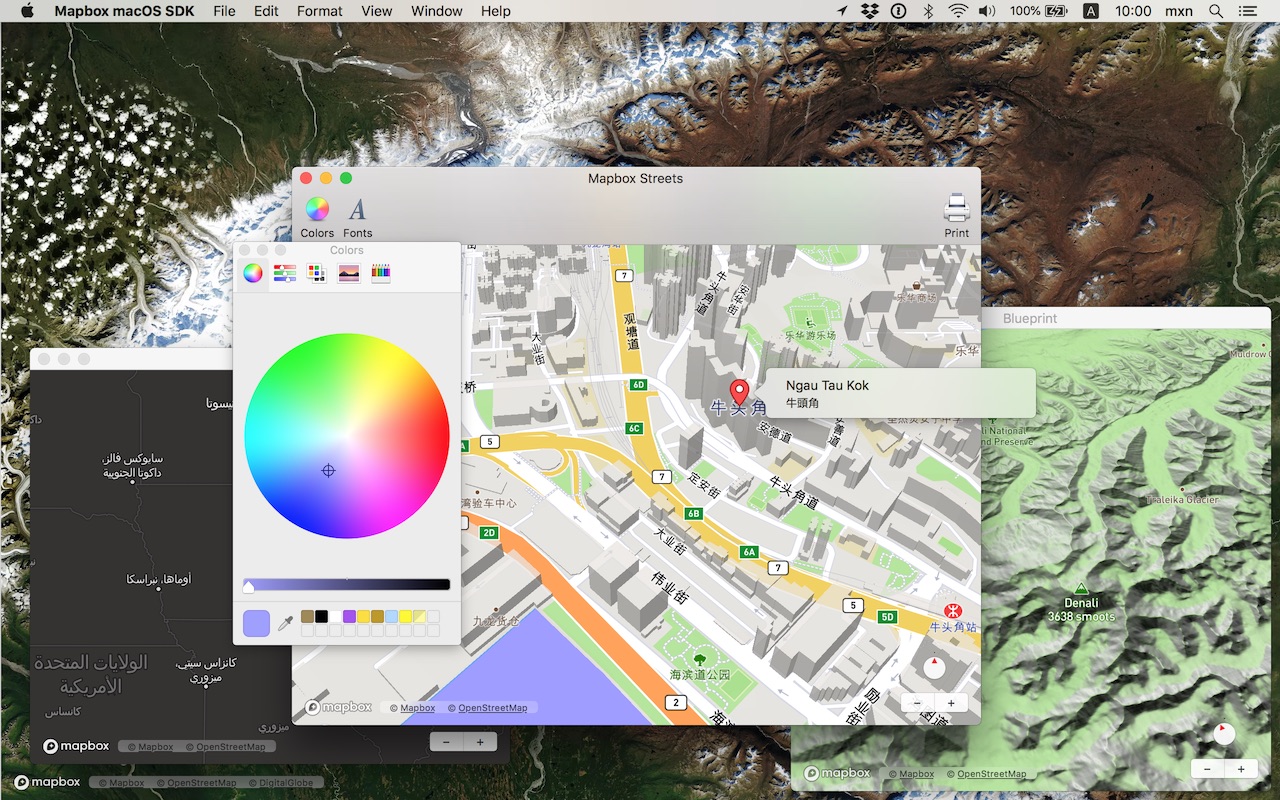1280x800 pixels.
Task: Open Spotlight search in menu bar
Action: 1216,11
